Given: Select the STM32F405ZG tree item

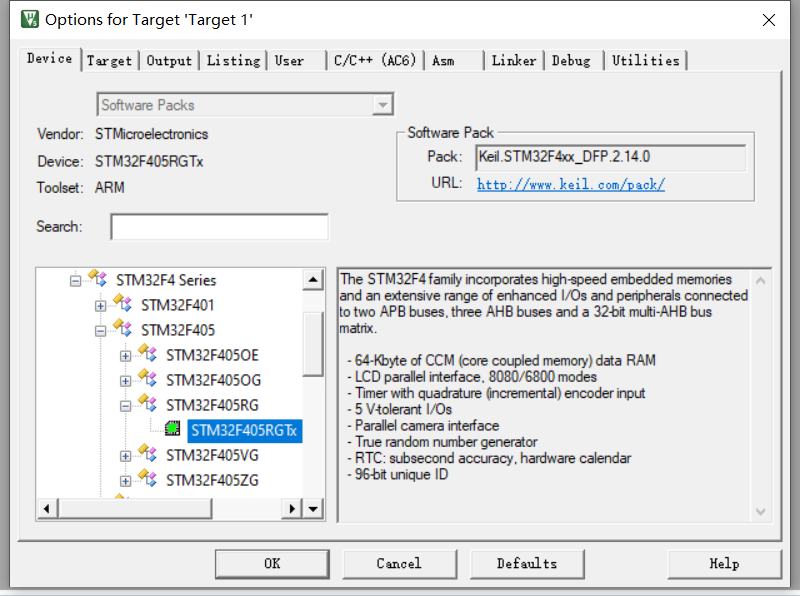Looking at the screenshot, I should (x=212, y=480).
